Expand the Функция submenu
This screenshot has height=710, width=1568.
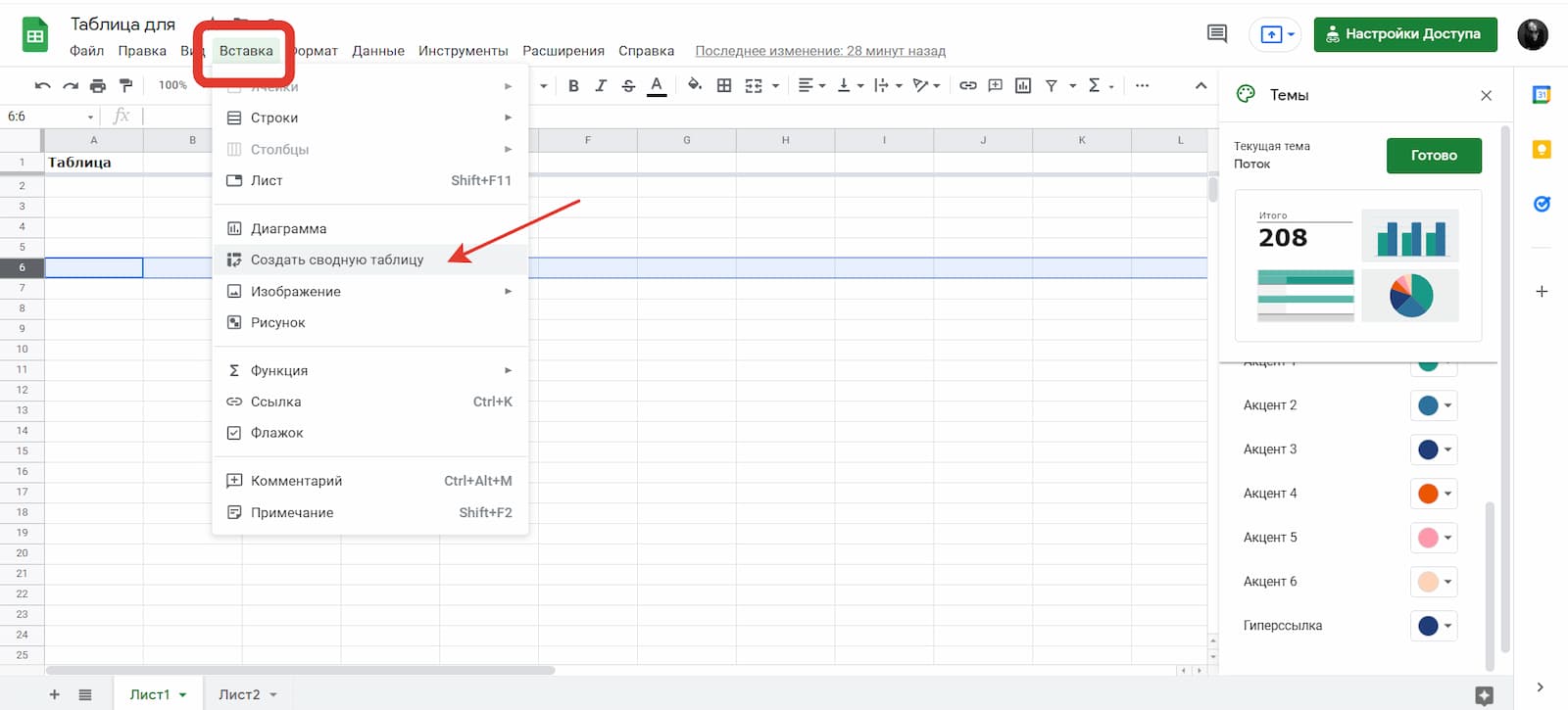(508, 370)
